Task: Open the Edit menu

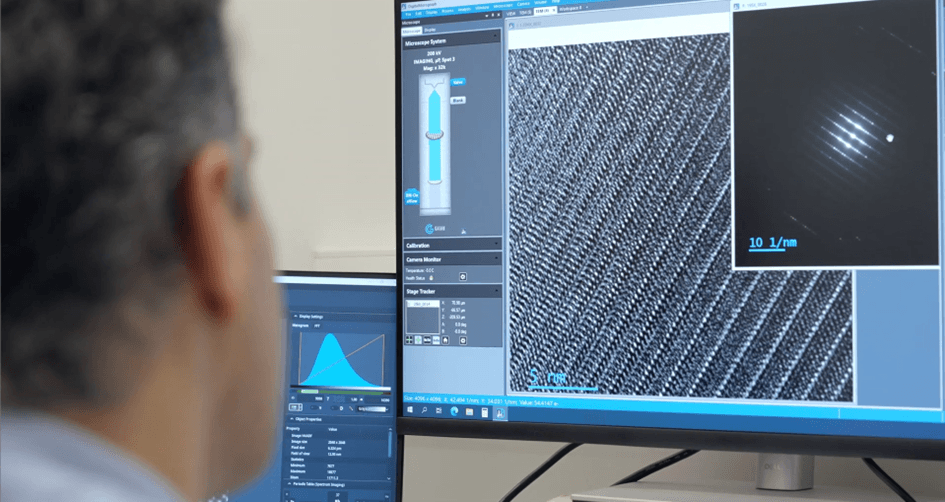Action: [x=418, y=13]
